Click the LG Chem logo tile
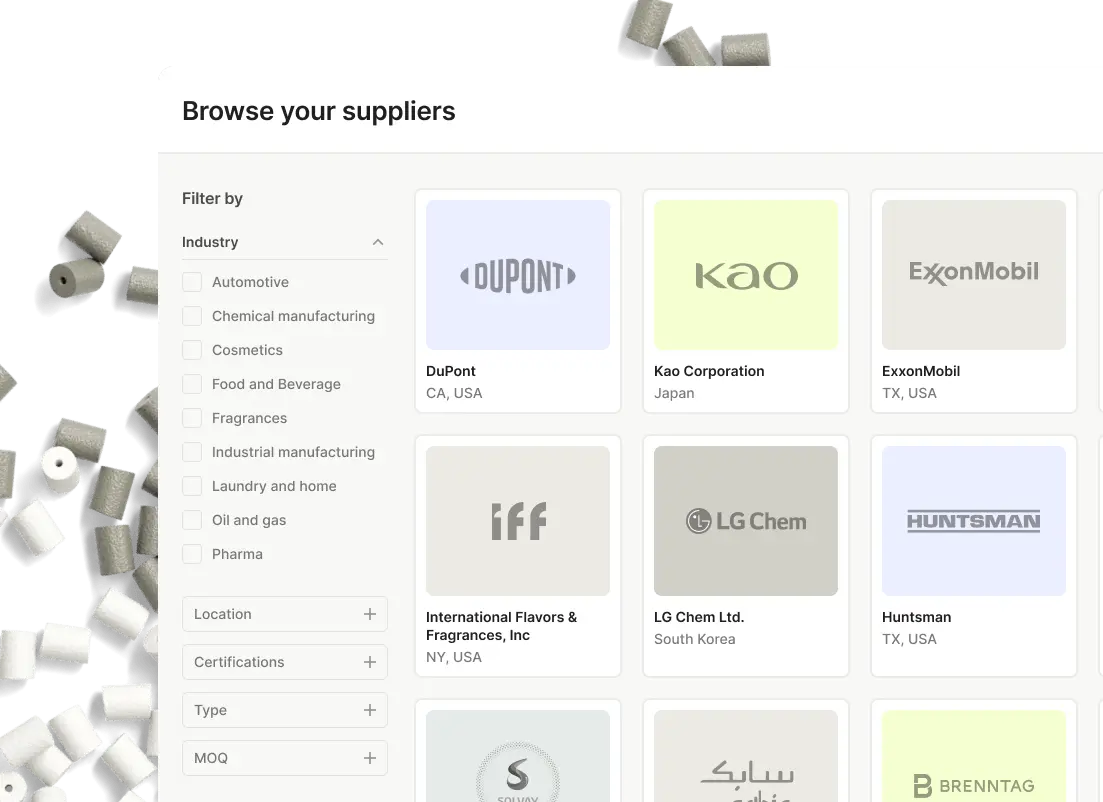The height and width of the screenshot is (802, 1103). [746, 521]
